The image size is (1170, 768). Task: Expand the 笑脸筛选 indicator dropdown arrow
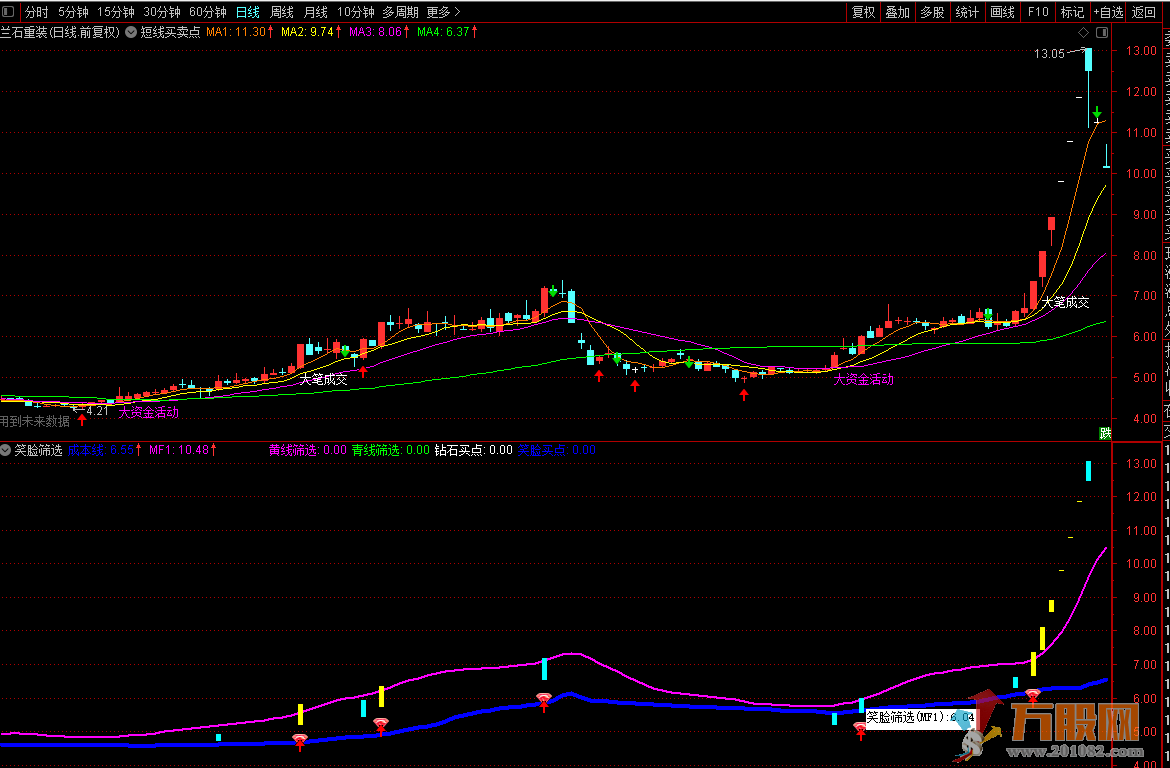pos(6,450)
